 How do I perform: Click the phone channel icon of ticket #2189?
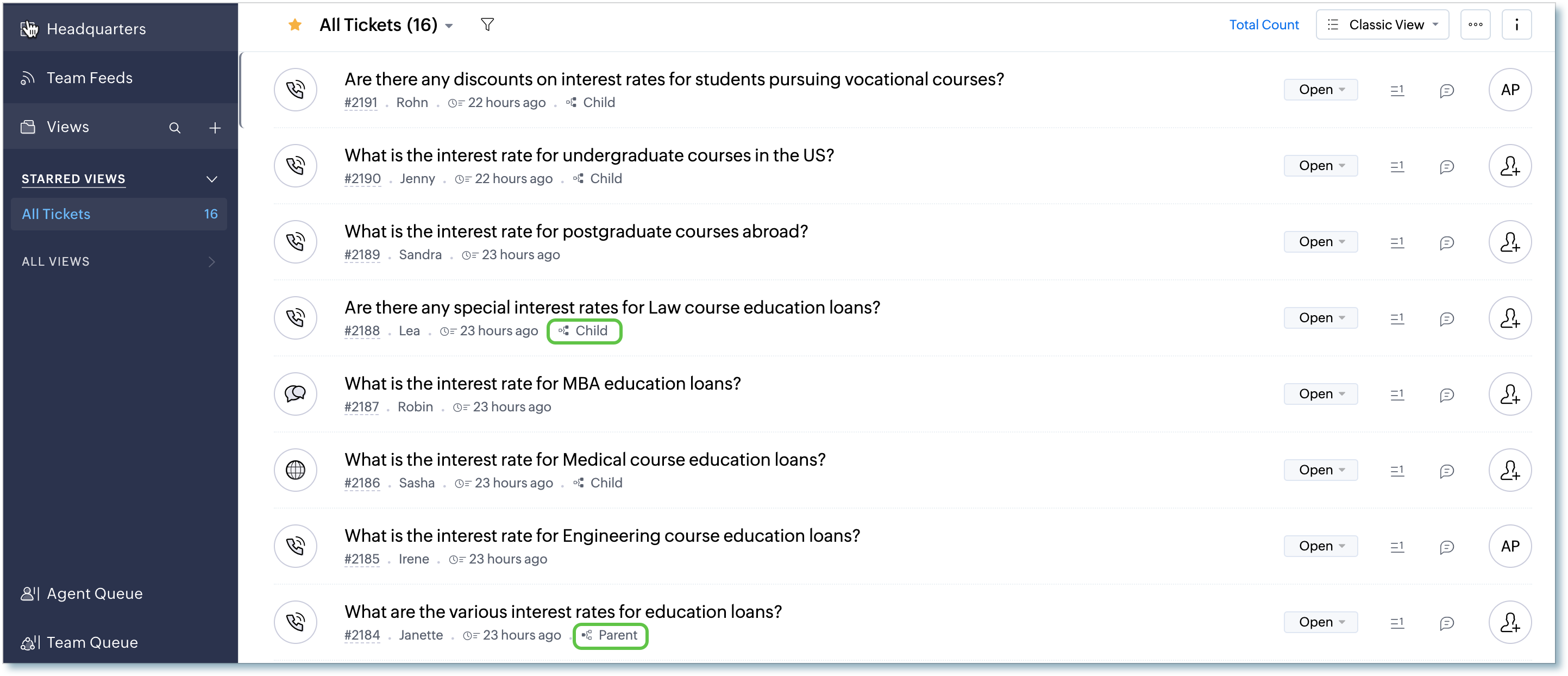(295, 242)
